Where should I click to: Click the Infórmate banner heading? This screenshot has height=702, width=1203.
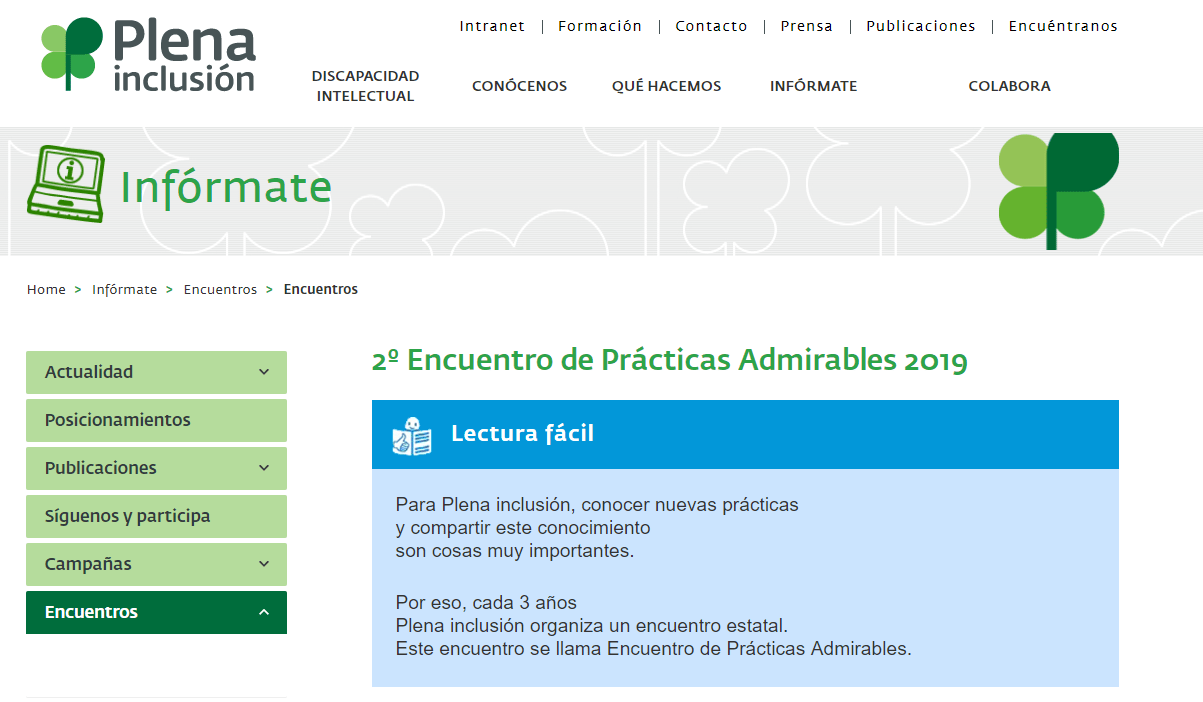[x=226, y=187]
